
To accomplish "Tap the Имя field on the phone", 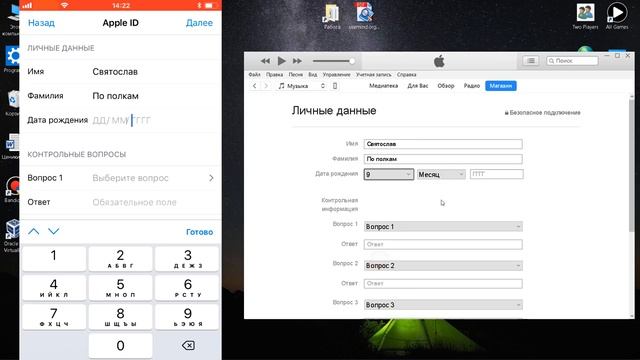I will point(120,72).
